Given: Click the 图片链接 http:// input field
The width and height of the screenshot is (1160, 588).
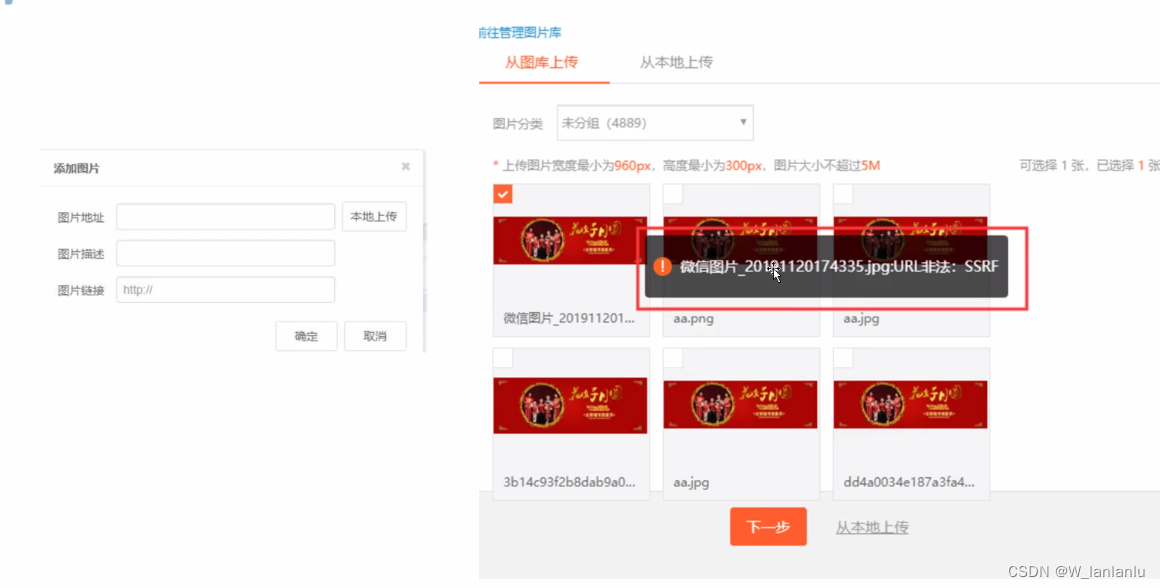Looking at the screenshot, I should click(226, 290).
